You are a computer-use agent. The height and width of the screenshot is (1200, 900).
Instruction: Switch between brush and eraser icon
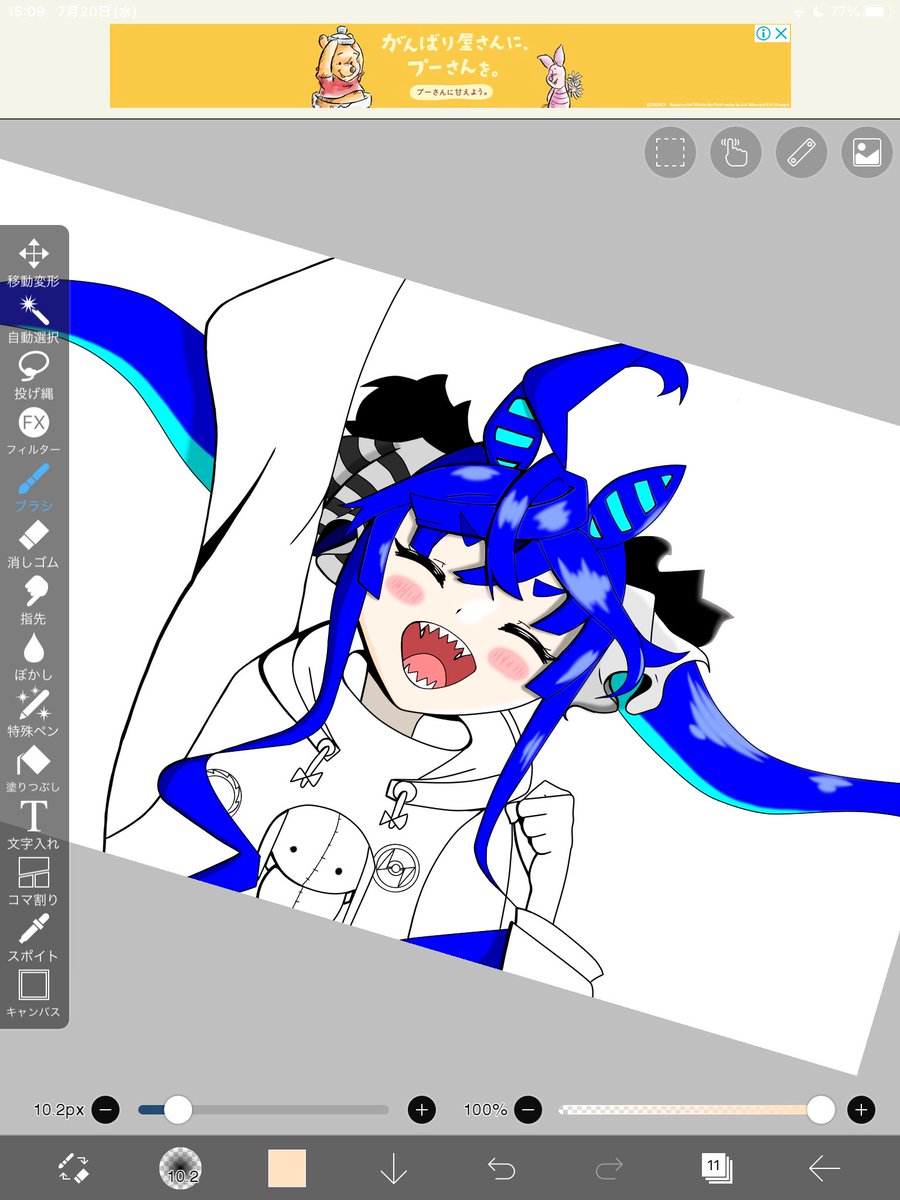pyautogui.click(x=74, y=1168)
